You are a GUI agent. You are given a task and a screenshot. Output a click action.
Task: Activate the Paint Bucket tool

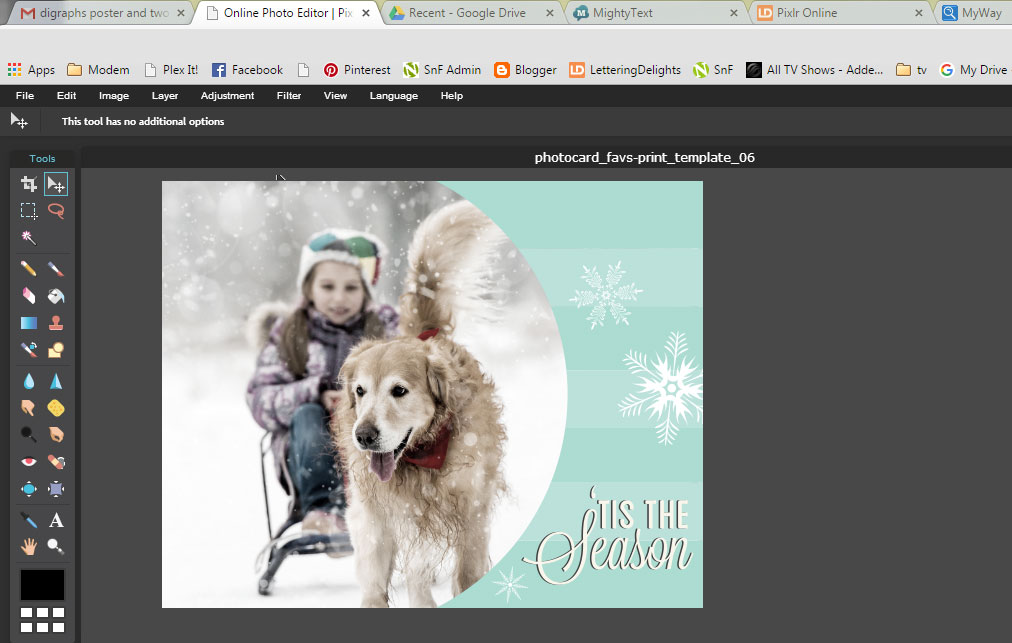coord(56,296)
